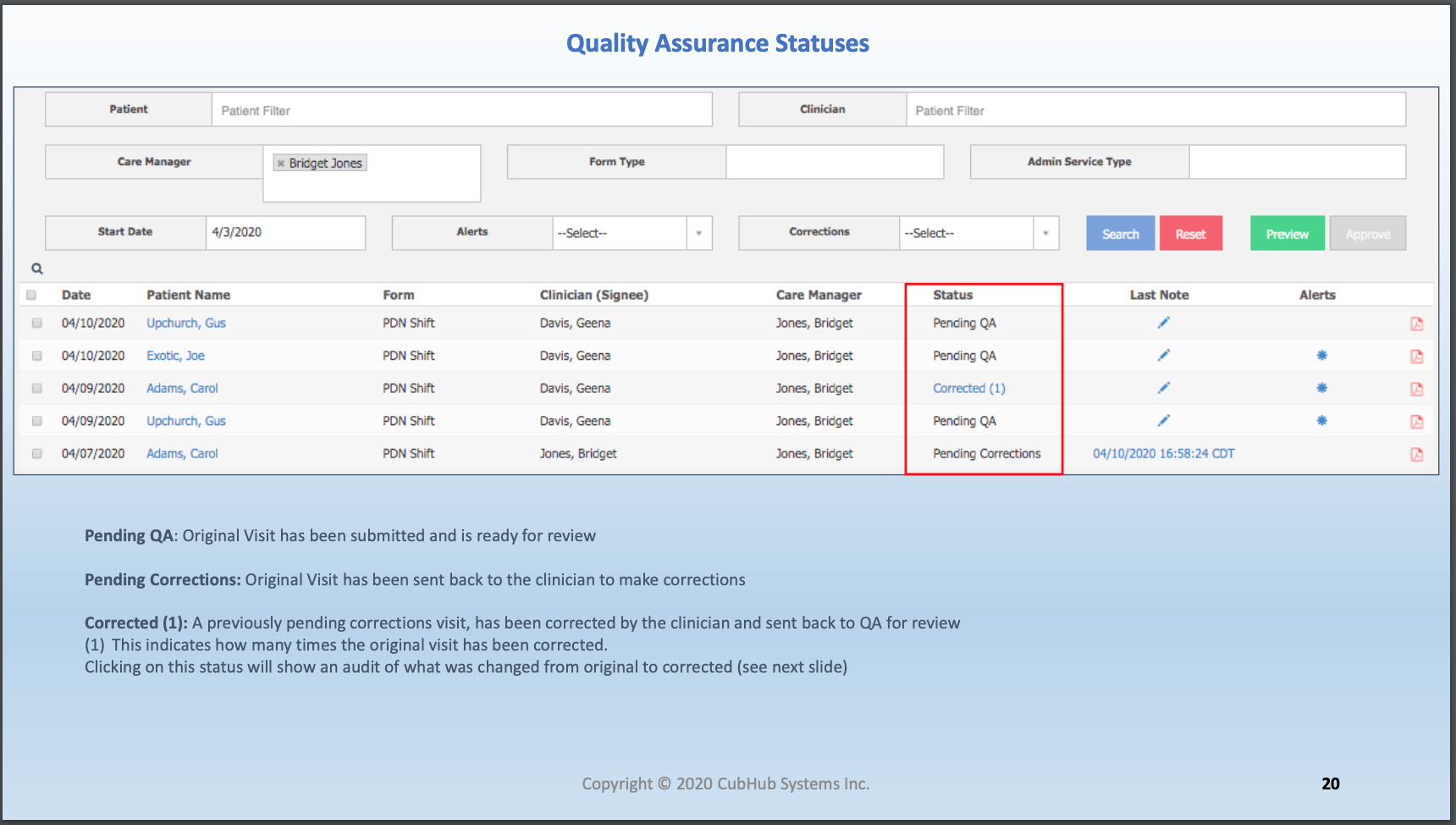Click alert star icon in Exotic, Joe row
The height and width of the screenshot is (825, 1456).
(x=1321, y=356)
